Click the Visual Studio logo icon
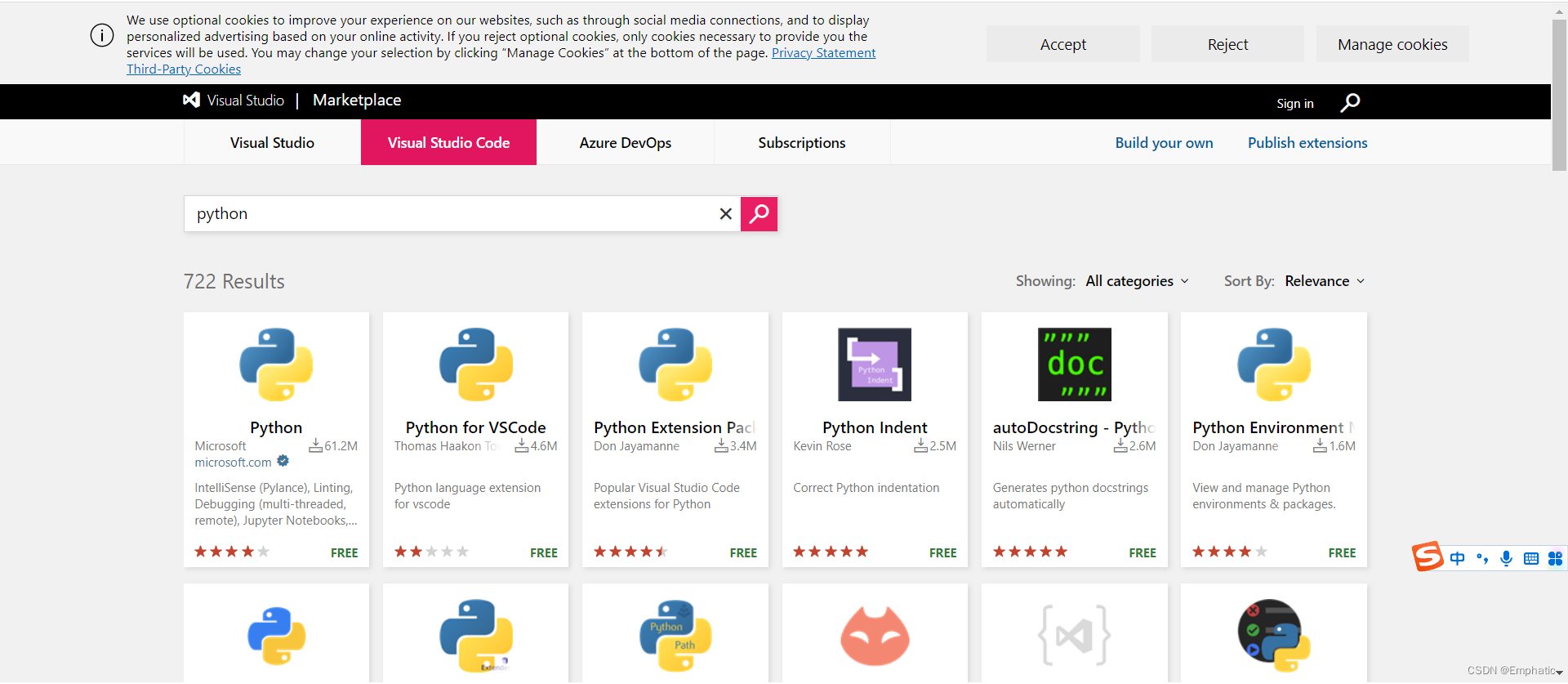The width and height of the screenshot is (1568, 684). [191, 100]
